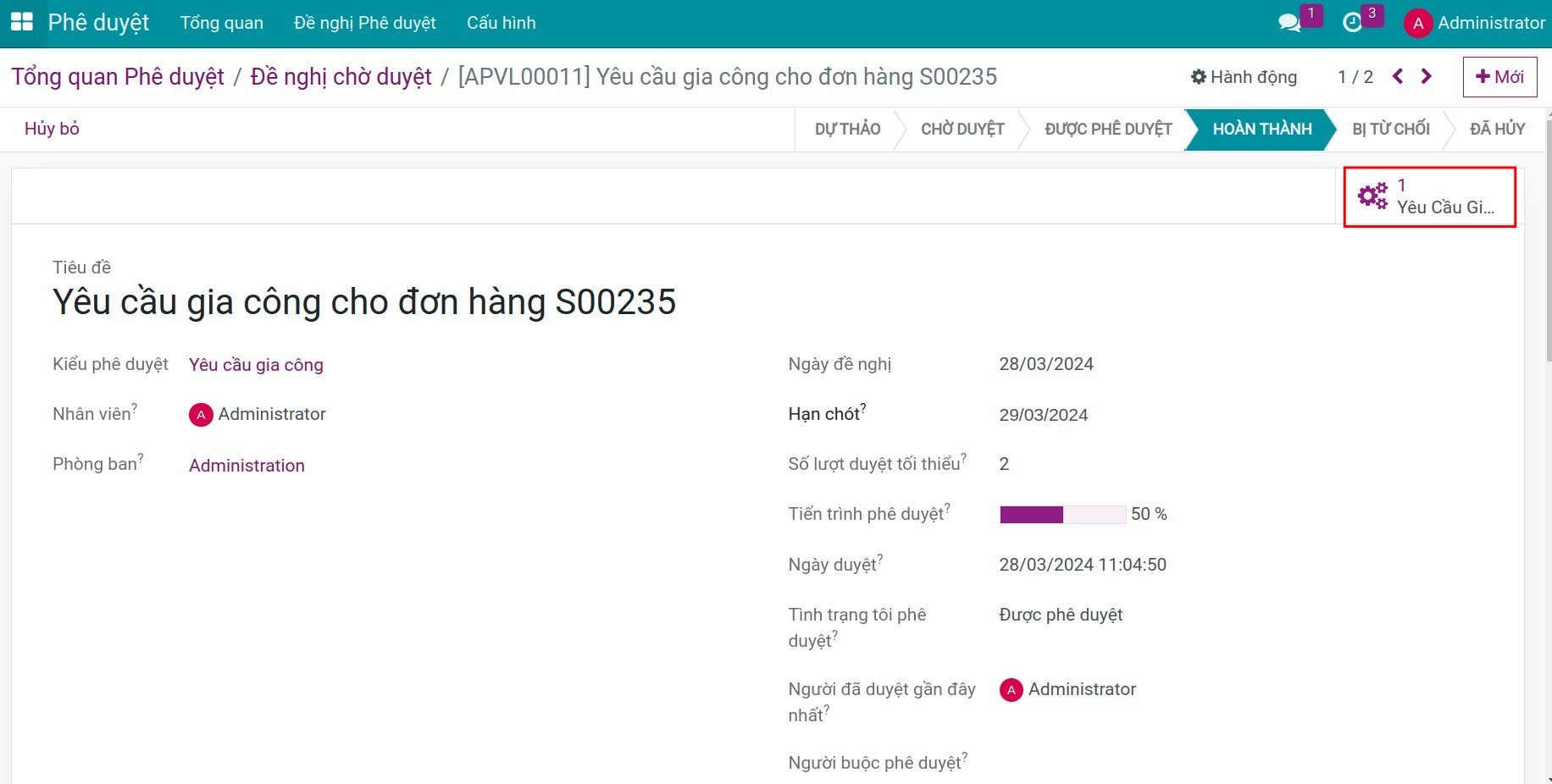This screenshot has width=1552, height=784.
Task: Click the approval progress bar at 50 %
Action: point(1063,515)
